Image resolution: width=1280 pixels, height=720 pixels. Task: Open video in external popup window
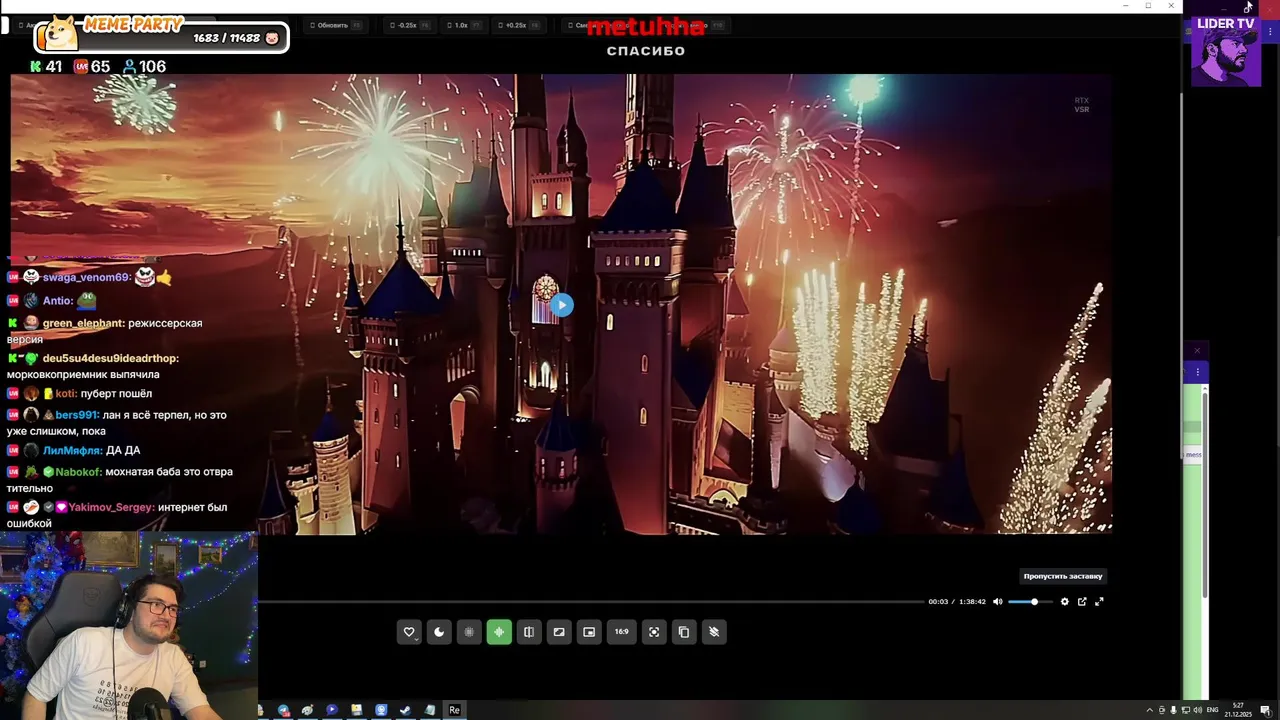[x=1082, y=602]
